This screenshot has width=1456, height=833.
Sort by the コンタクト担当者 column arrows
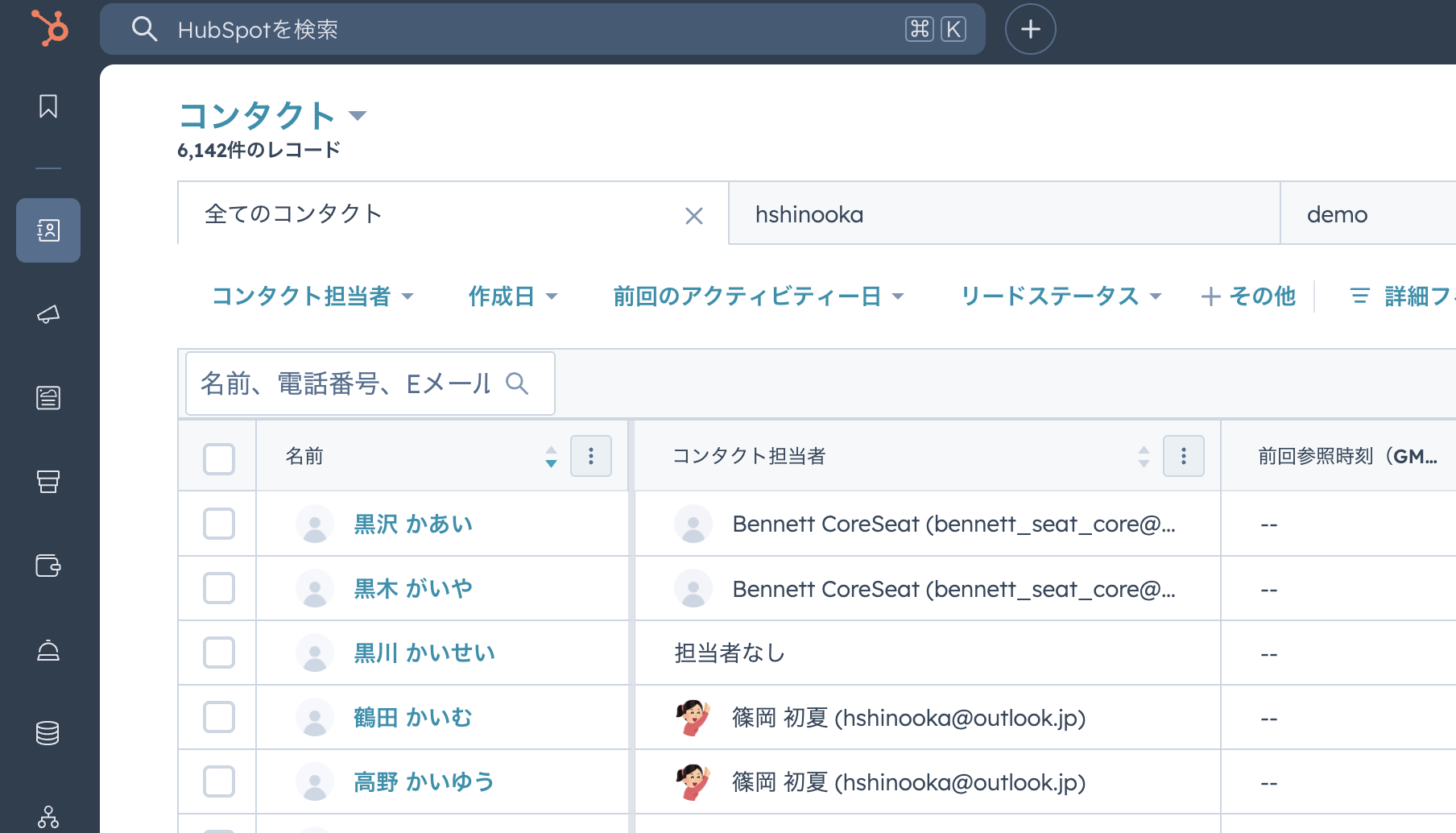click(1144, 457)
